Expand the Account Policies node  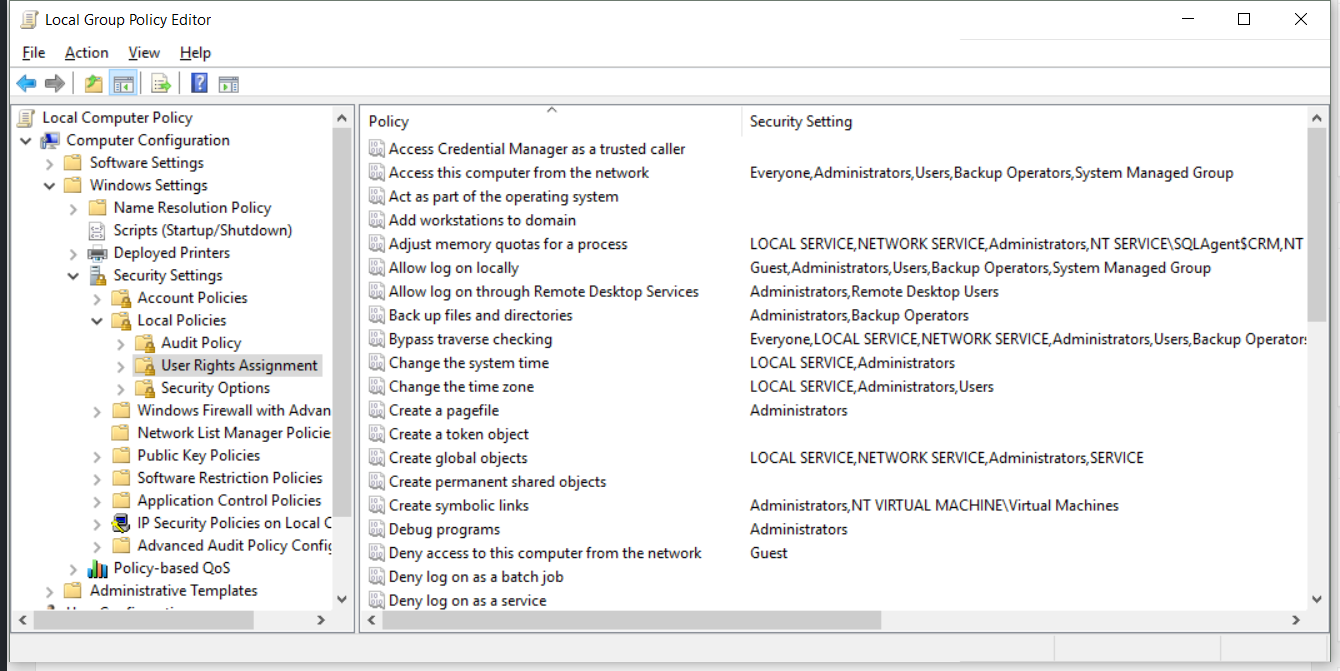tap(97, 298)
